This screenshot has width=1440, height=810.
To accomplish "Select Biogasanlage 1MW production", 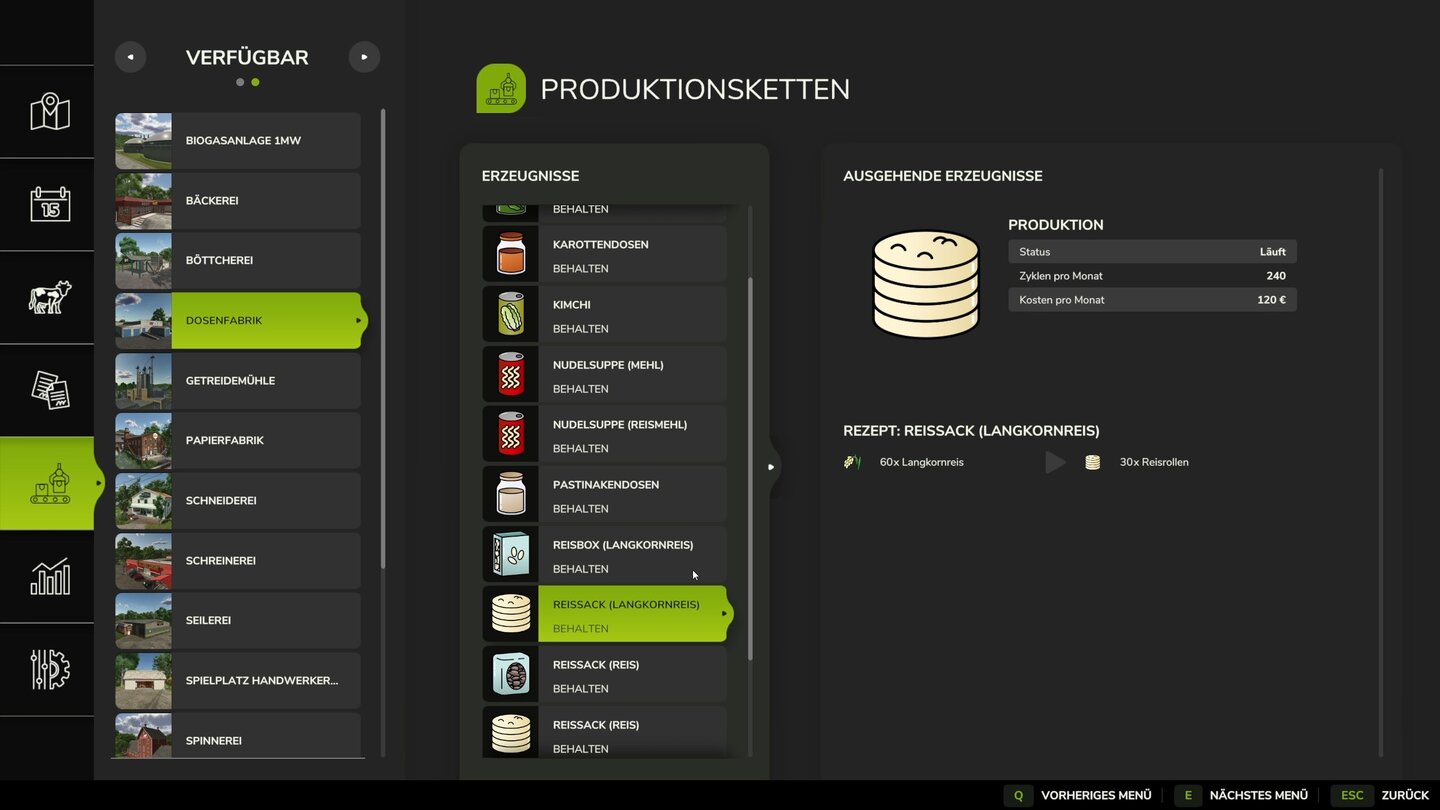I will coord(238,141).
